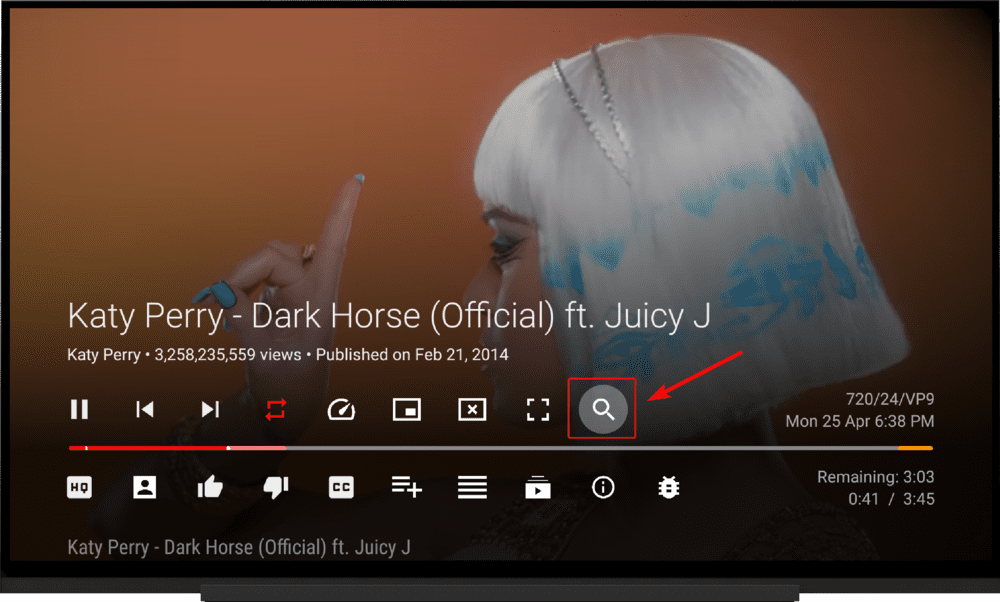Enable picture-in-picture mode
The height and width of the screenshot is (602, 1000).
[407, 409]
